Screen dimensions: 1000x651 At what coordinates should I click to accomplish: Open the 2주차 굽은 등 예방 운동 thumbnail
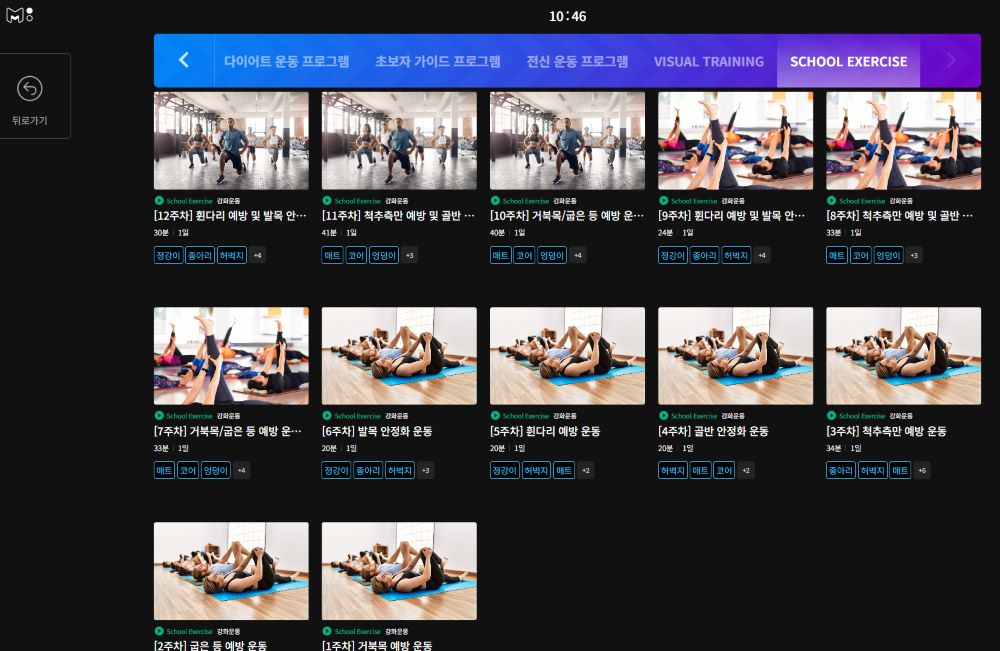point(231,571)
